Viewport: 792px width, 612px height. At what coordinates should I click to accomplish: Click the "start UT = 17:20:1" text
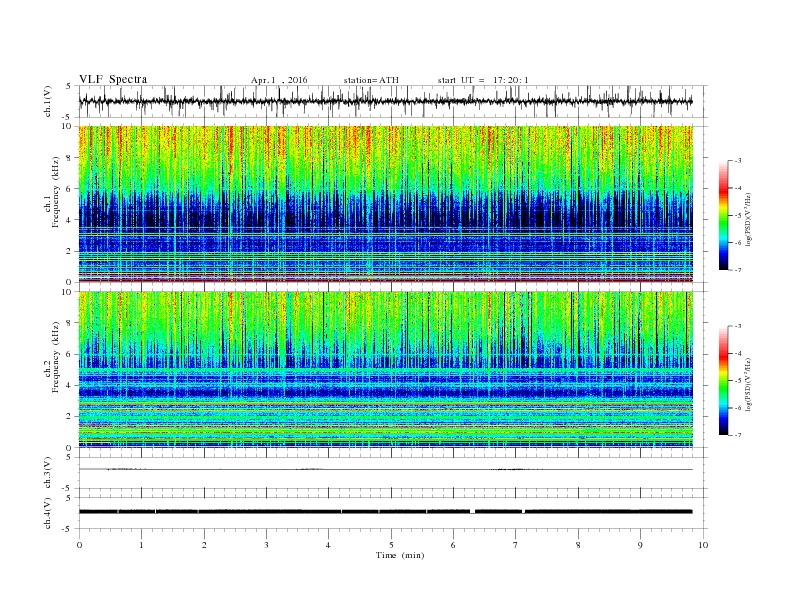pyautogui.click(x=483, y=80)
